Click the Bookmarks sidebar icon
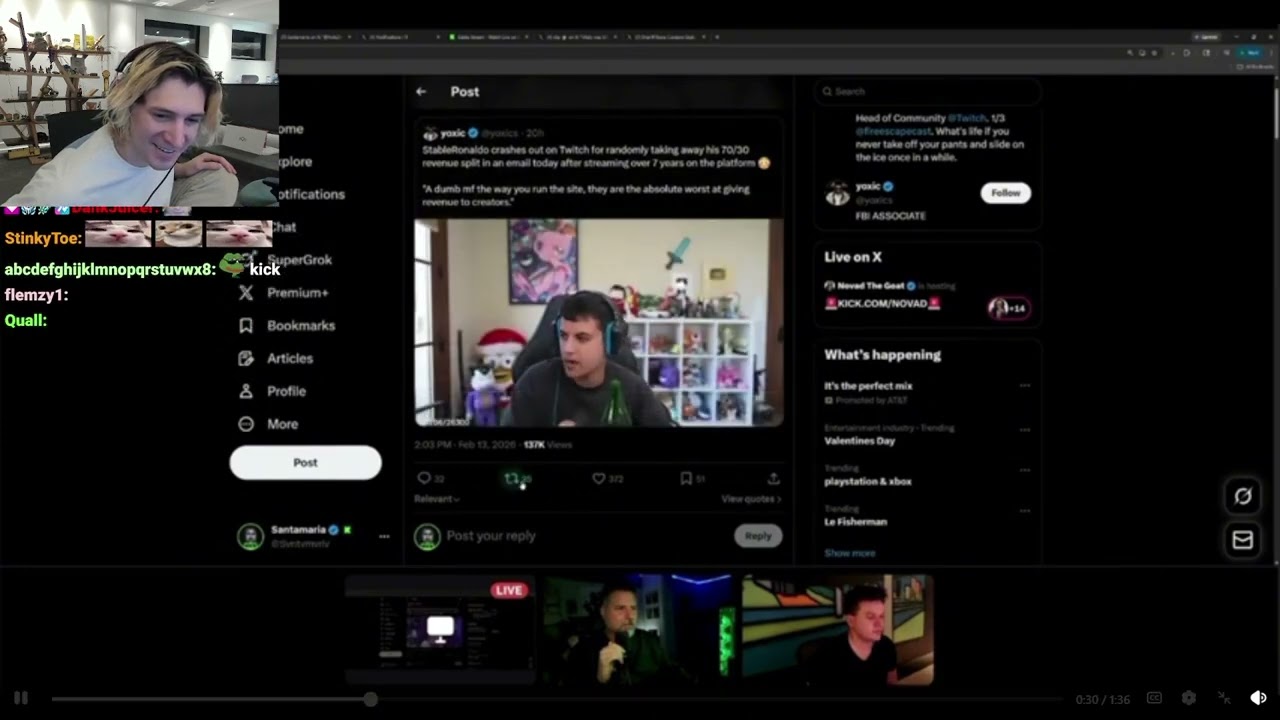1280x720 pixels. tap(246, 325)
